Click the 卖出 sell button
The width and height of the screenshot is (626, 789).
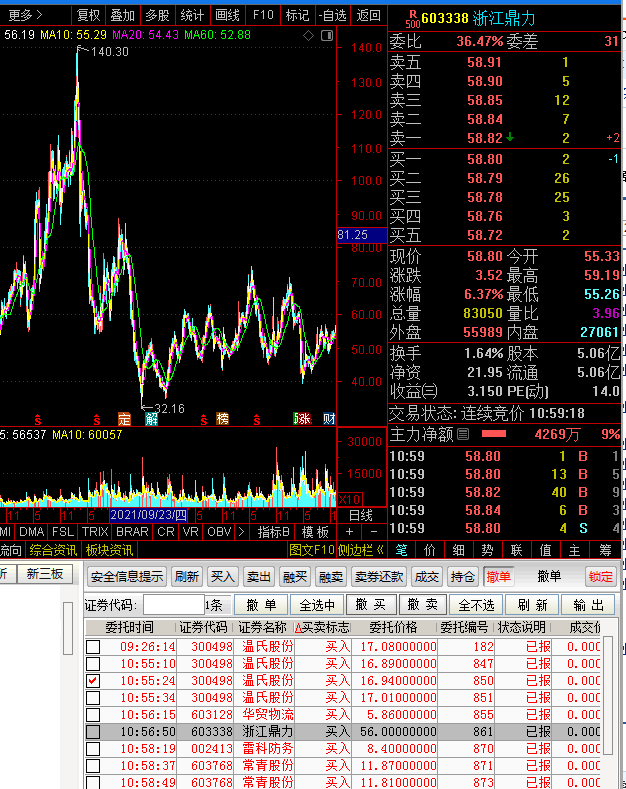click(259, 577)
